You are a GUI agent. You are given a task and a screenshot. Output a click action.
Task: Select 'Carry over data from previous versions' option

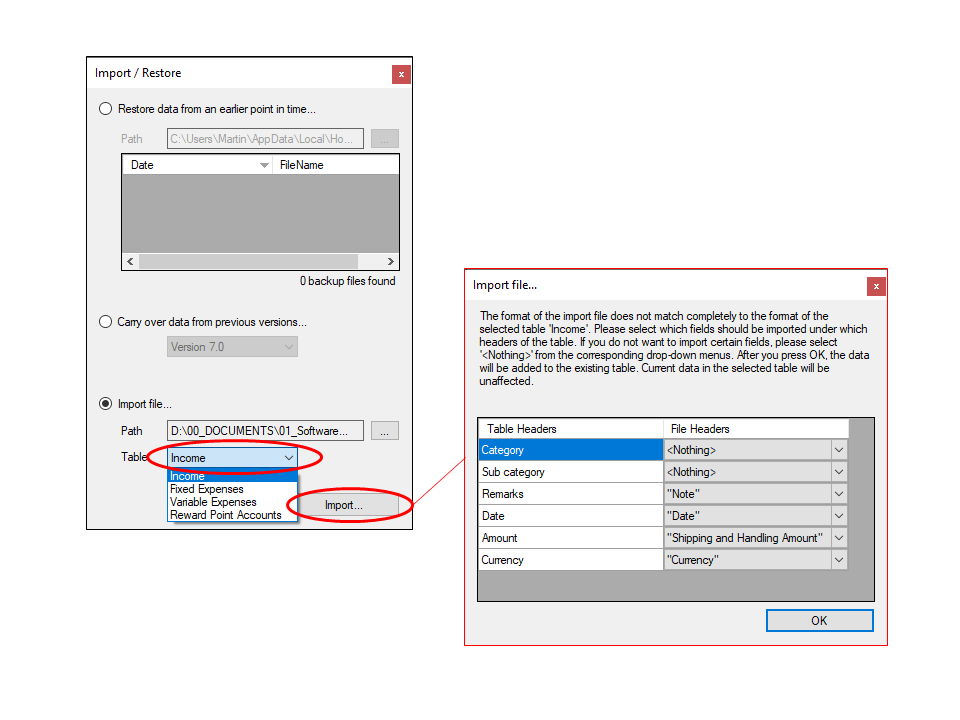pyautogui.click(x=106, y=322)
